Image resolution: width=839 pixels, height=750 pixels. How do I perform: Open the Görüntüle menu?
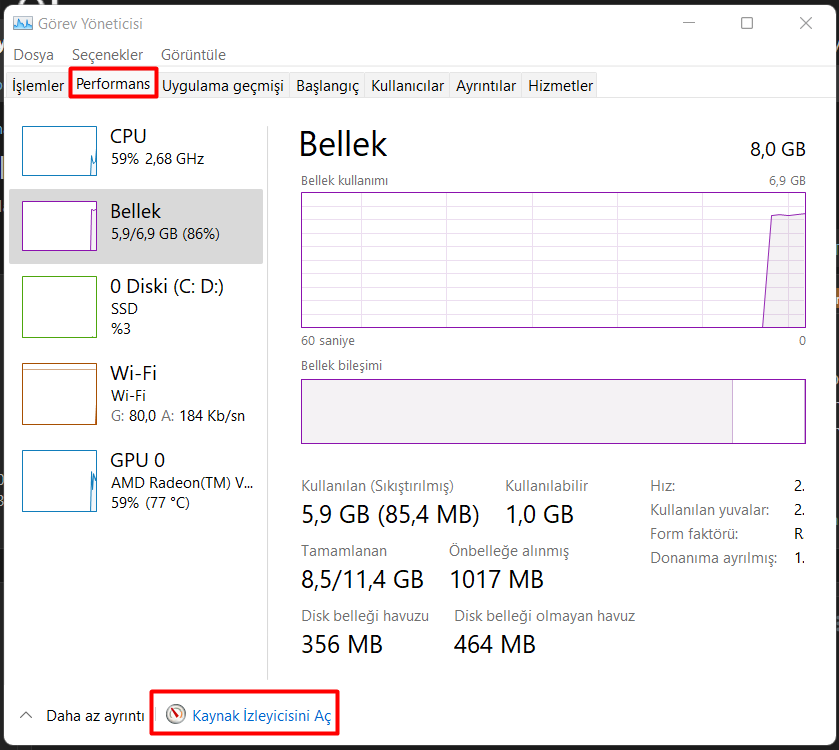pos(193,55)
